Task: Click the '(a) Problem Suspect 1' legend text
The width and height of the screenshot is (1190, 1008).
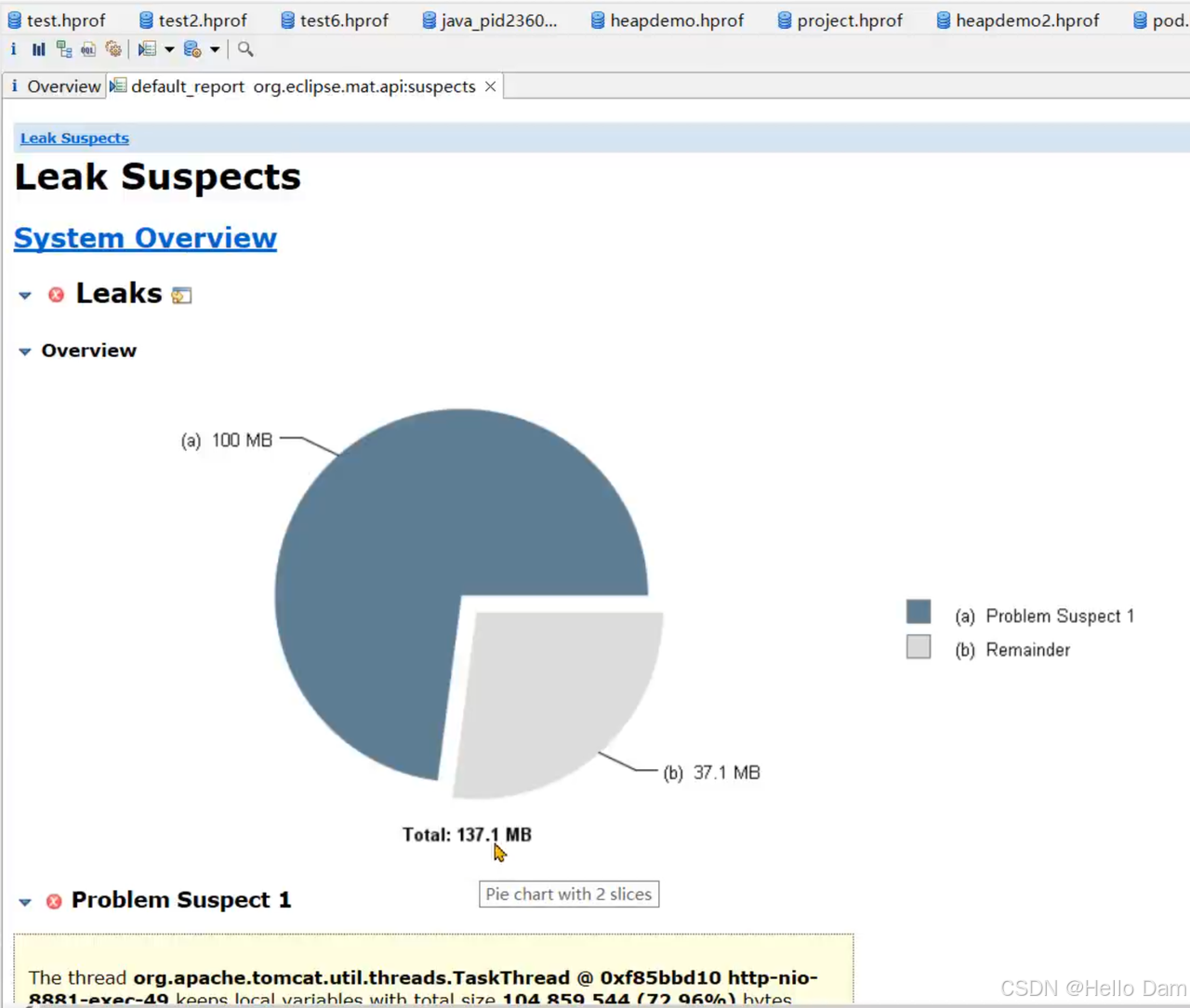Action: coord(1045,617)
